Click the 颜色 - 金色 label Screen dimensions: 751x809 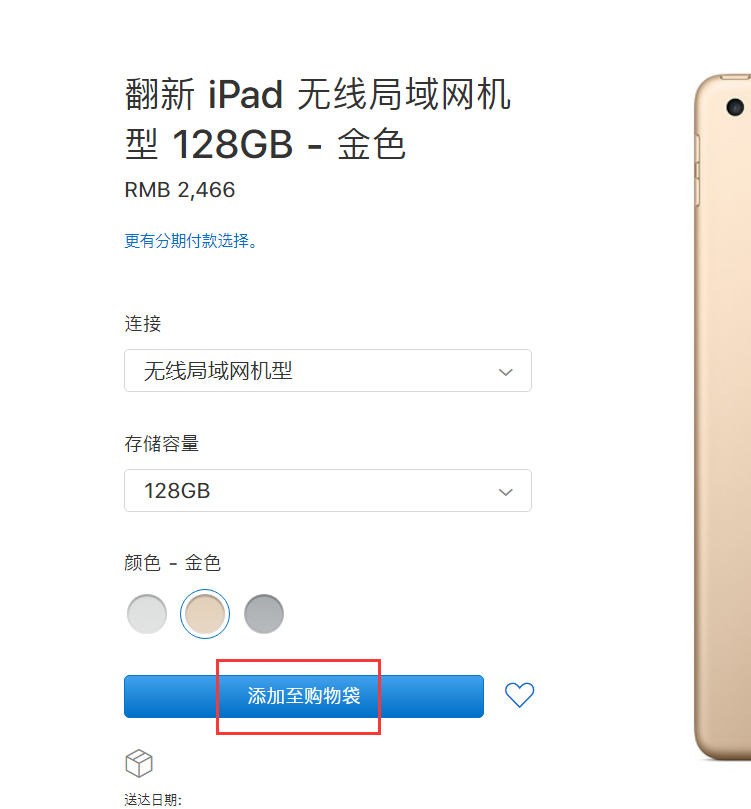tap(172, 563)
